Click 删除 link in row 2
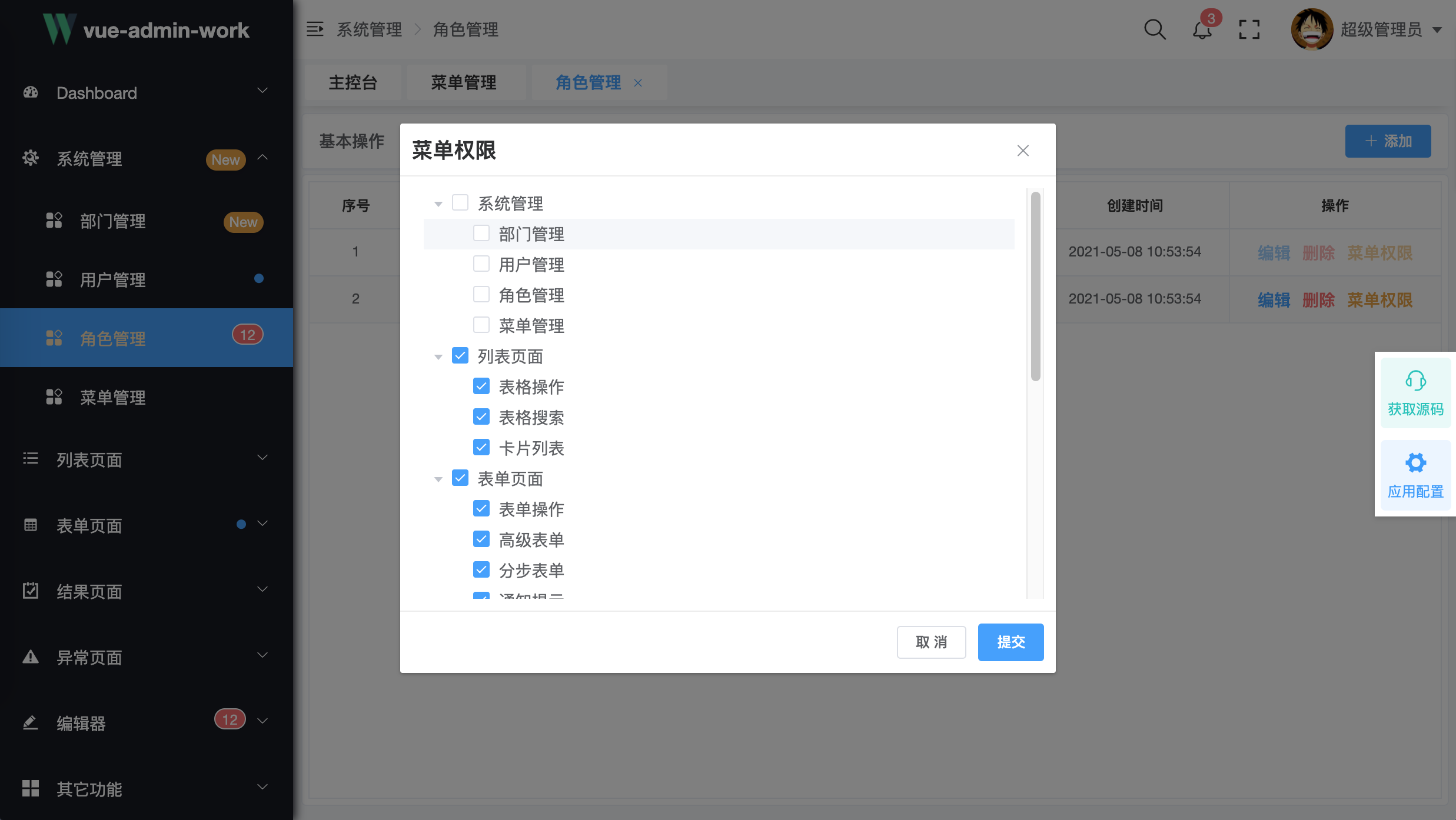This screenshot has height=820, width=1456. pos(1318,300)
